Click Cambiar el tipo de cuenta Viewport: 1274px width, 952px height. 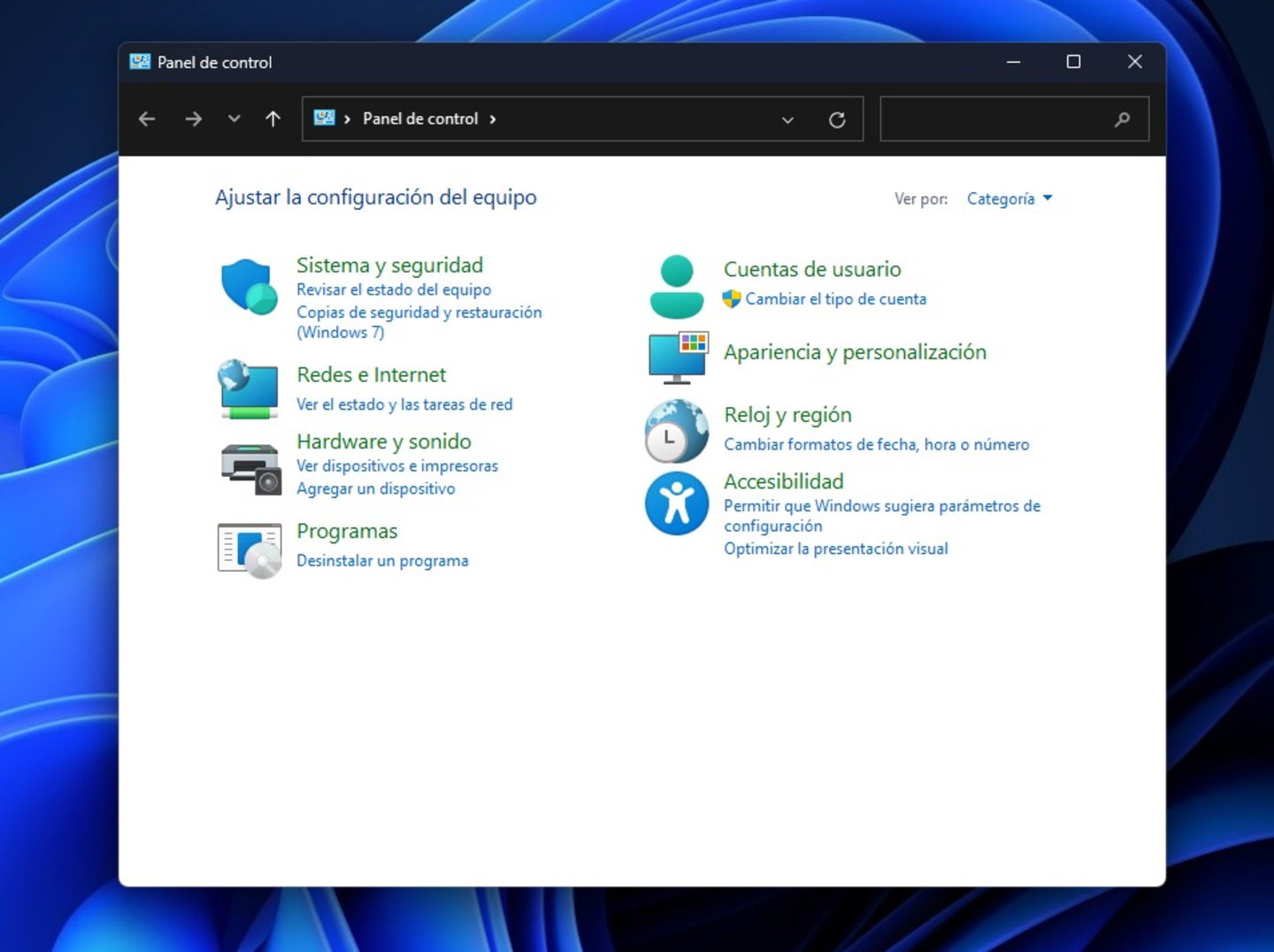tap(836, 299)
